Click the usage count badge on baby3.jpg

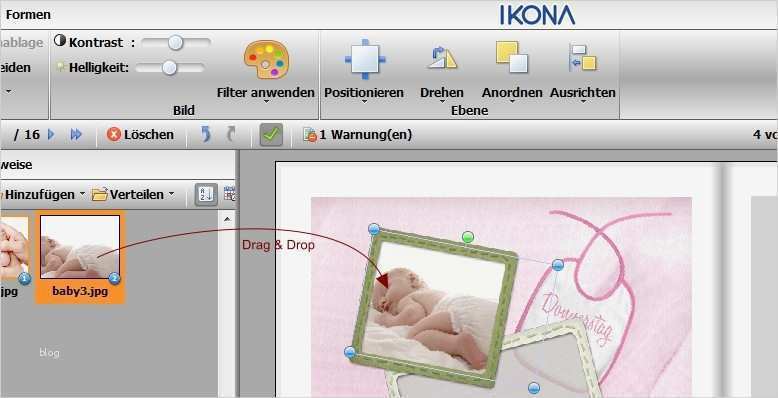[x=114, y=279]
